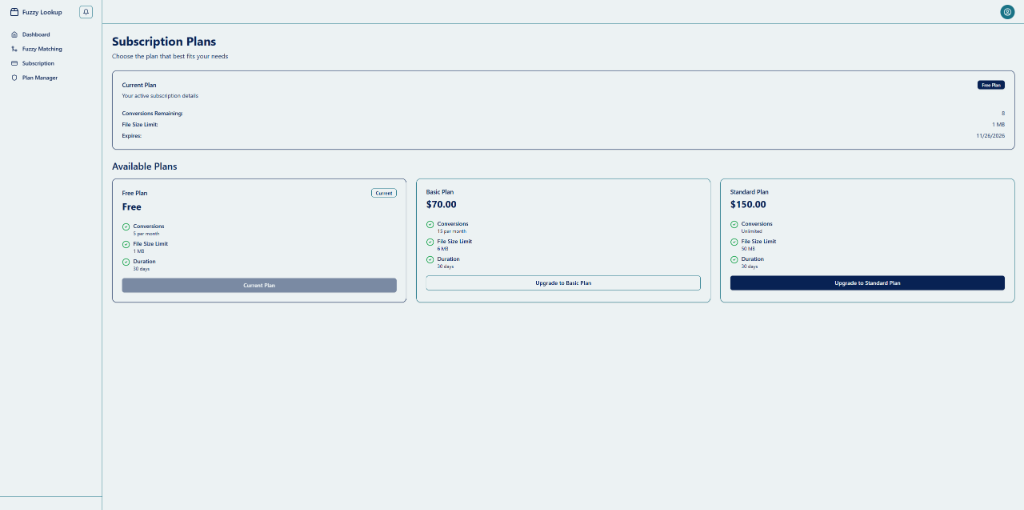Image resolution: width=1024 pixels, height=510 pixels.
Task: Click the Dashboard home icon
Action: (x=14, y=35)
